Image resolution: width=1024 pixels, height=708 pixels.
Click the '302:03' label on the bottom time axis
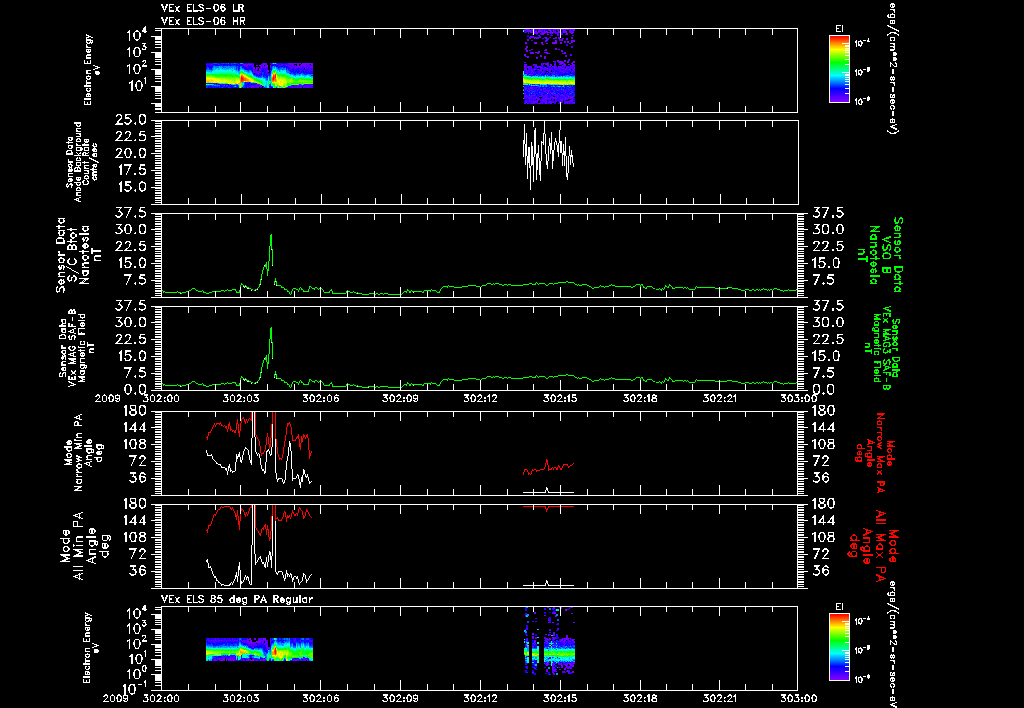241,698
